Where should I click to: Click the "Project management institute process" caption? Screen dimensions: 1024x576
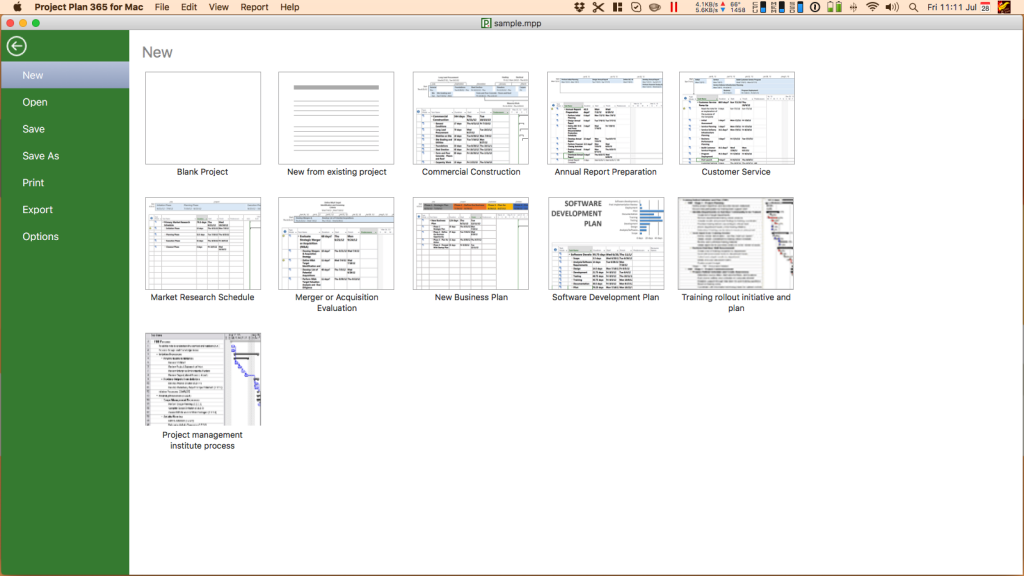click(202, 440)
